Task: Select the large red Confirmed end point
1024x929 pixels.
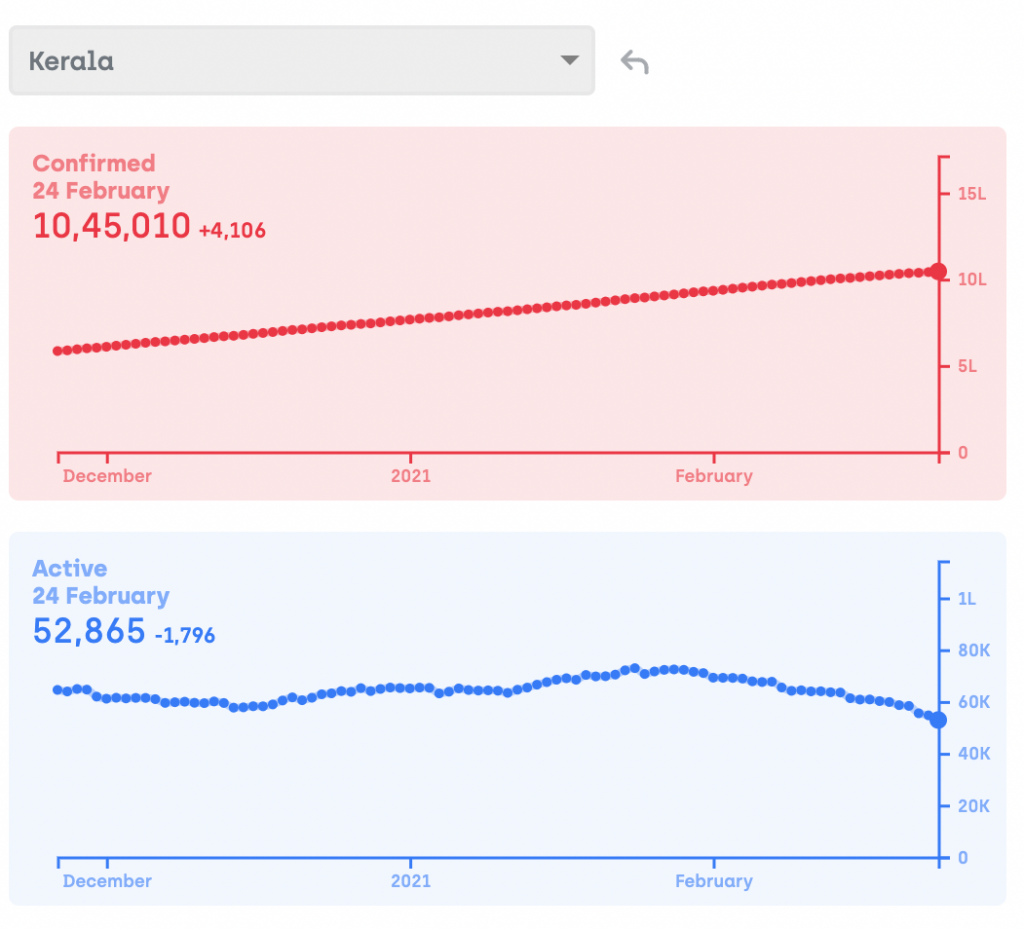Action: [938, 271]
